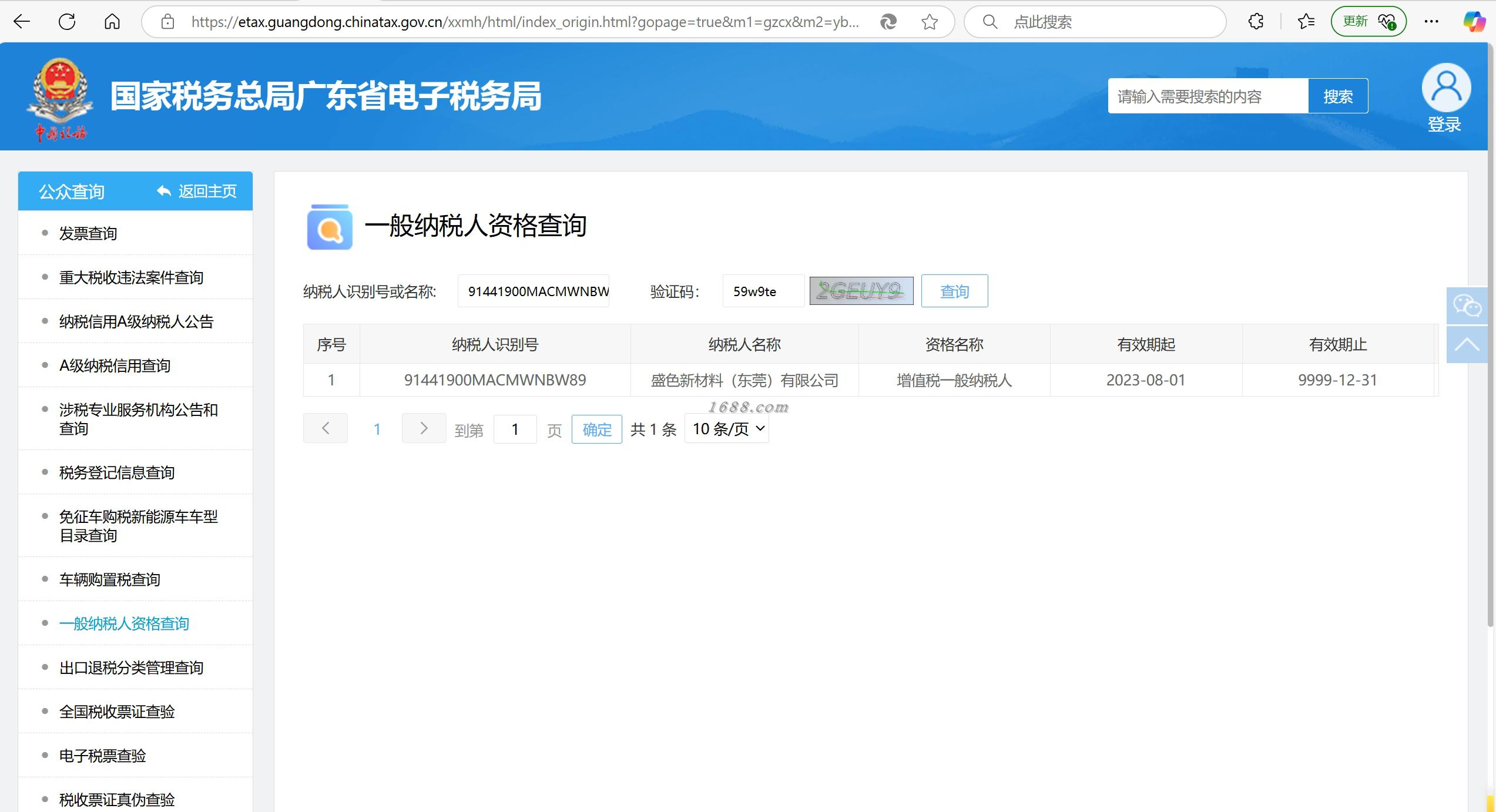The image size is (1496, 812).
Task: Open 税务登记信息查询 menu item
Action: [117, 472]
